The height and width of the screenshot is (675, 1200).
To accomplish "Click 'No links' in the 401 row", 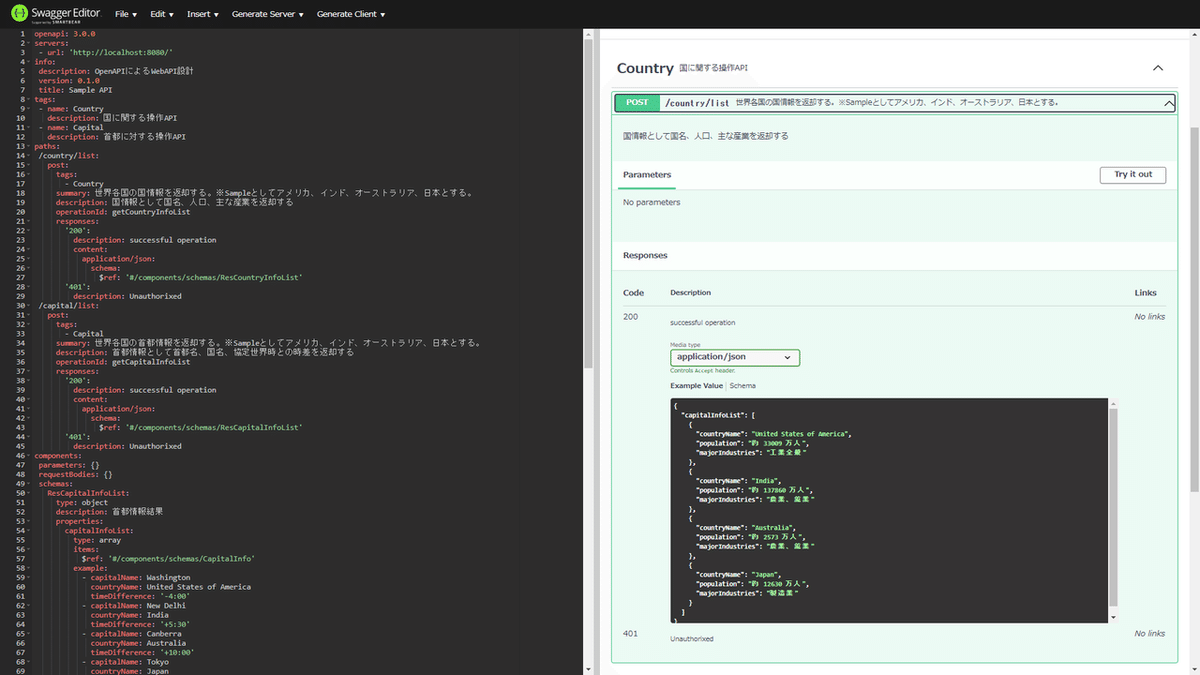I will (x=1149, y=633).
